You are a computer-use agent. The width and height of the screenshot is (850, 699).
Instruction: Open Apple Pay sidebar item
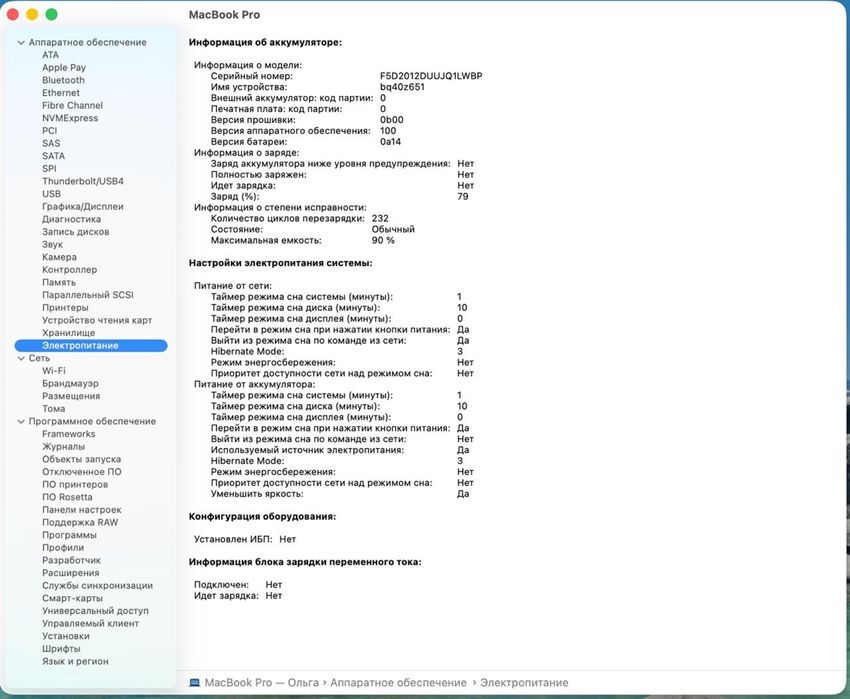coord(64,67)
